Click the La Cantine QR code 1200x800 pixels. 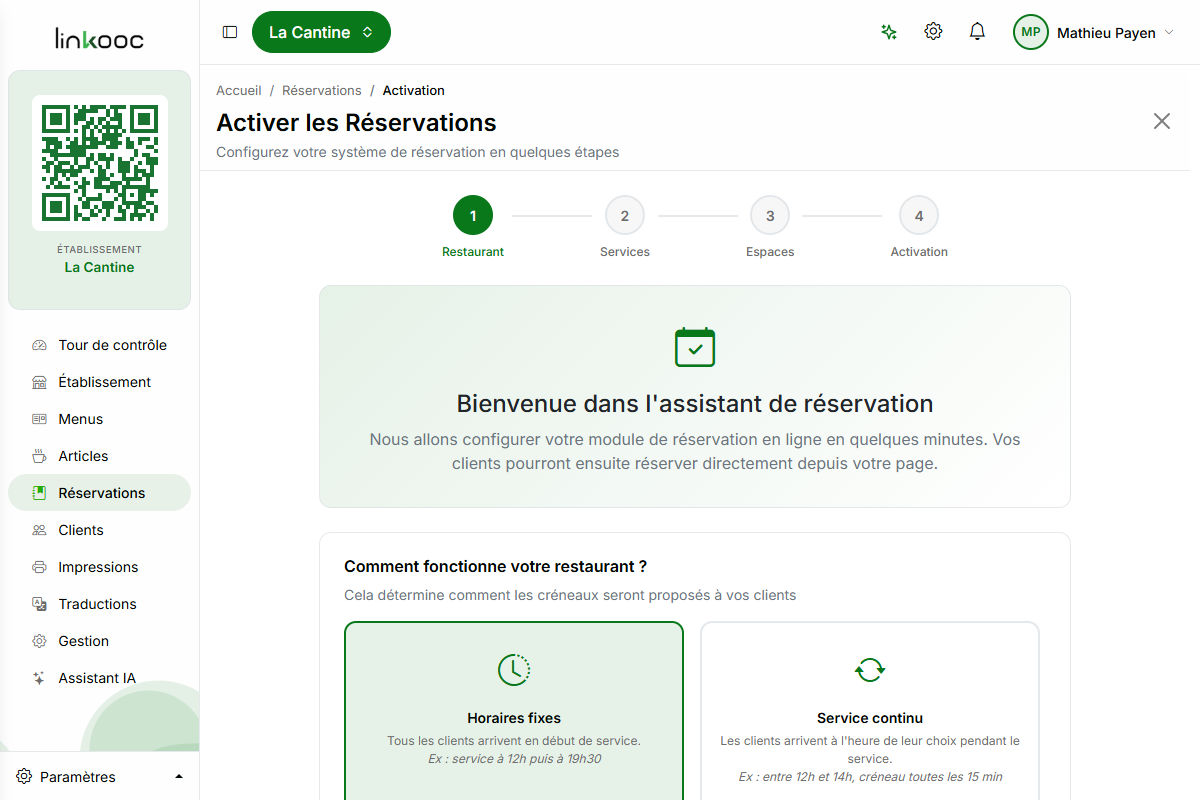click(100, 163)
